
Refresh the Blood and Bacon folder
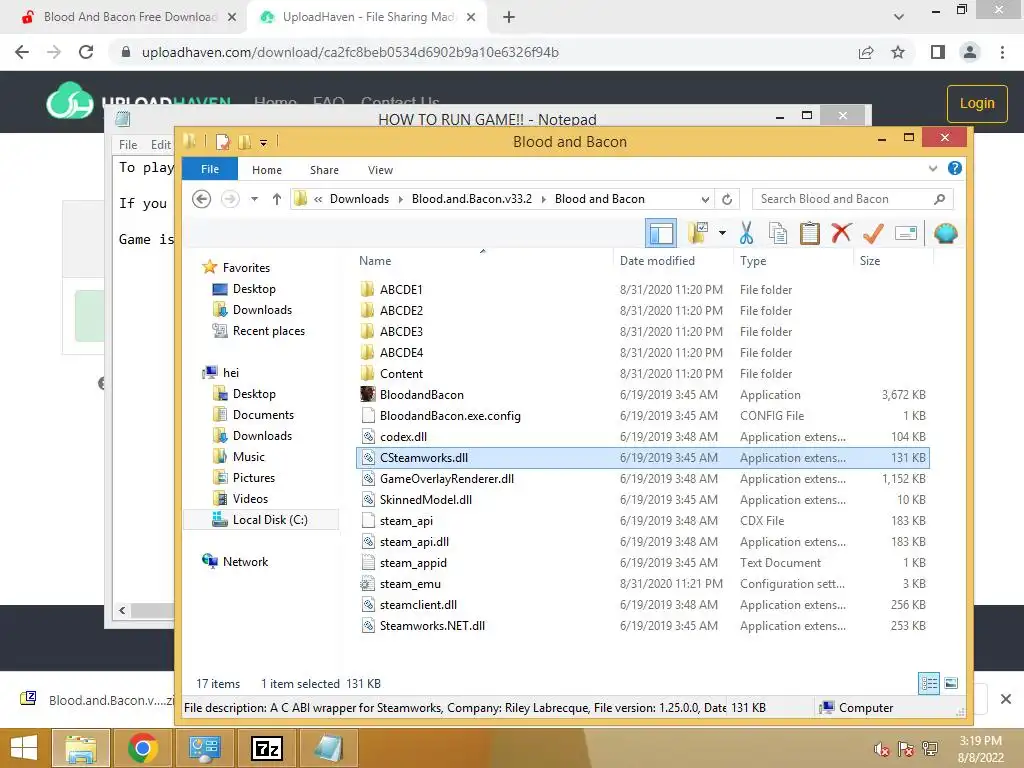727,199
